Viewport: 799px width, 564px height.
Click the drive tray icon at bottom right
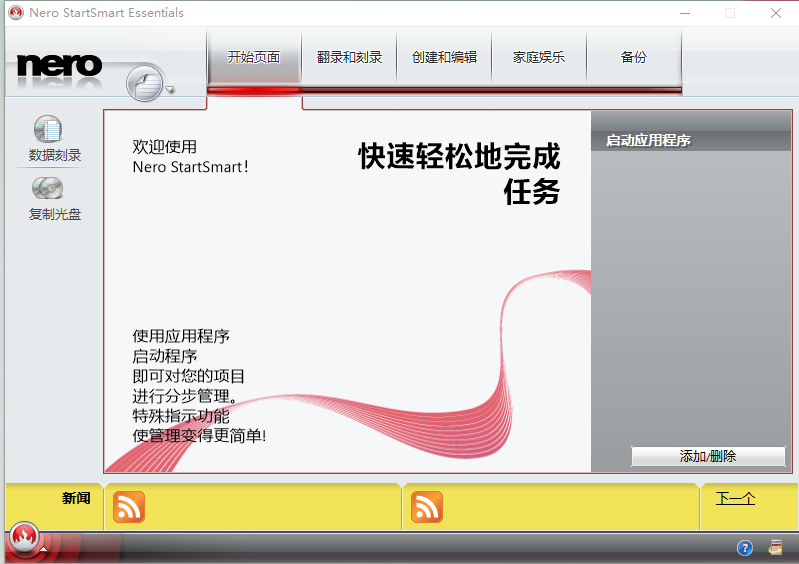click(776, 547)
